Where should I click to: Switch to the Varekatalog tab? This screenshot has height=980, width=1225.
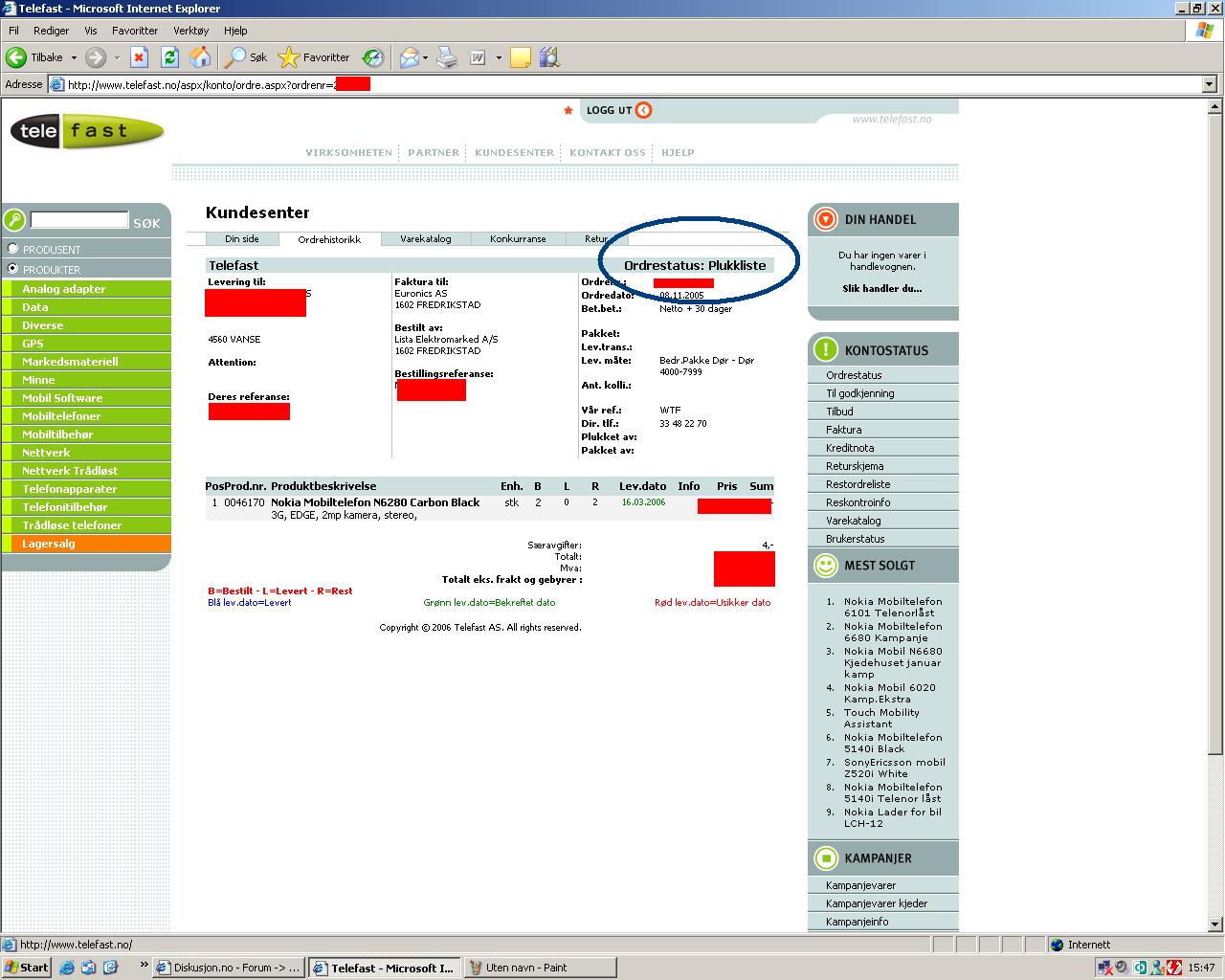426,239
